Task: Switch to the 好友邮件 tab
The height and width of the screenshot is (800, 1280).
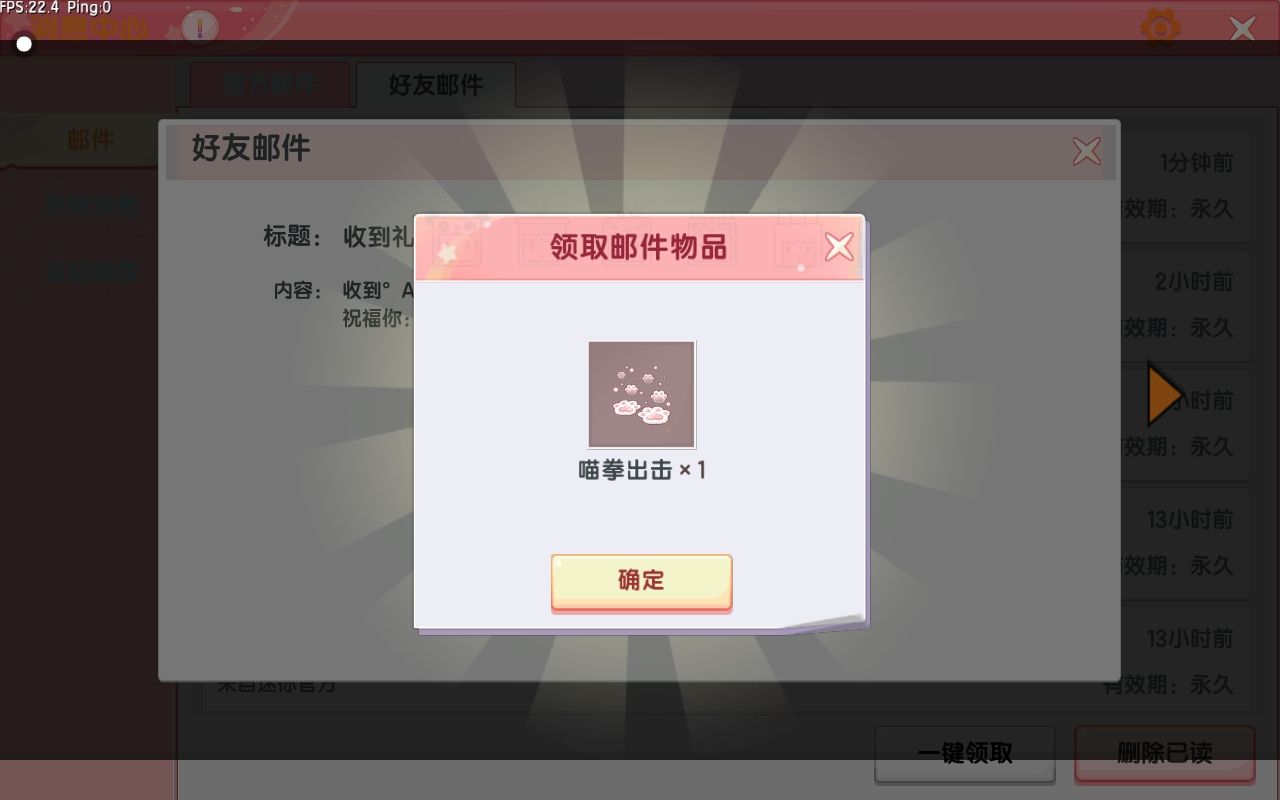Action: (436, 85)
